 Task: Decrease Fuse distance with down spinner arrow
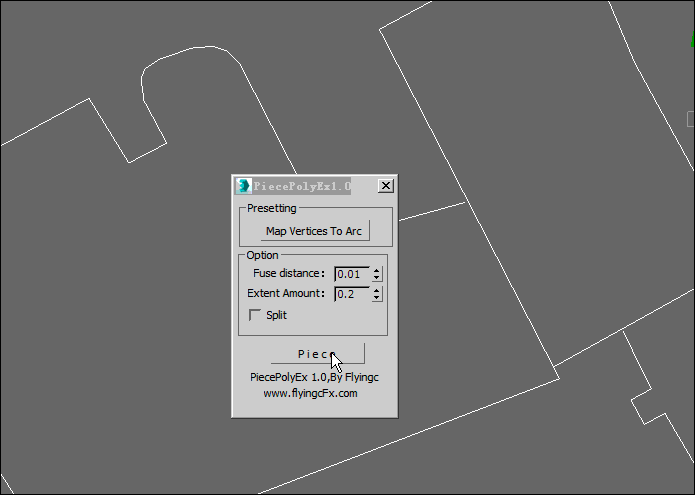376,277
